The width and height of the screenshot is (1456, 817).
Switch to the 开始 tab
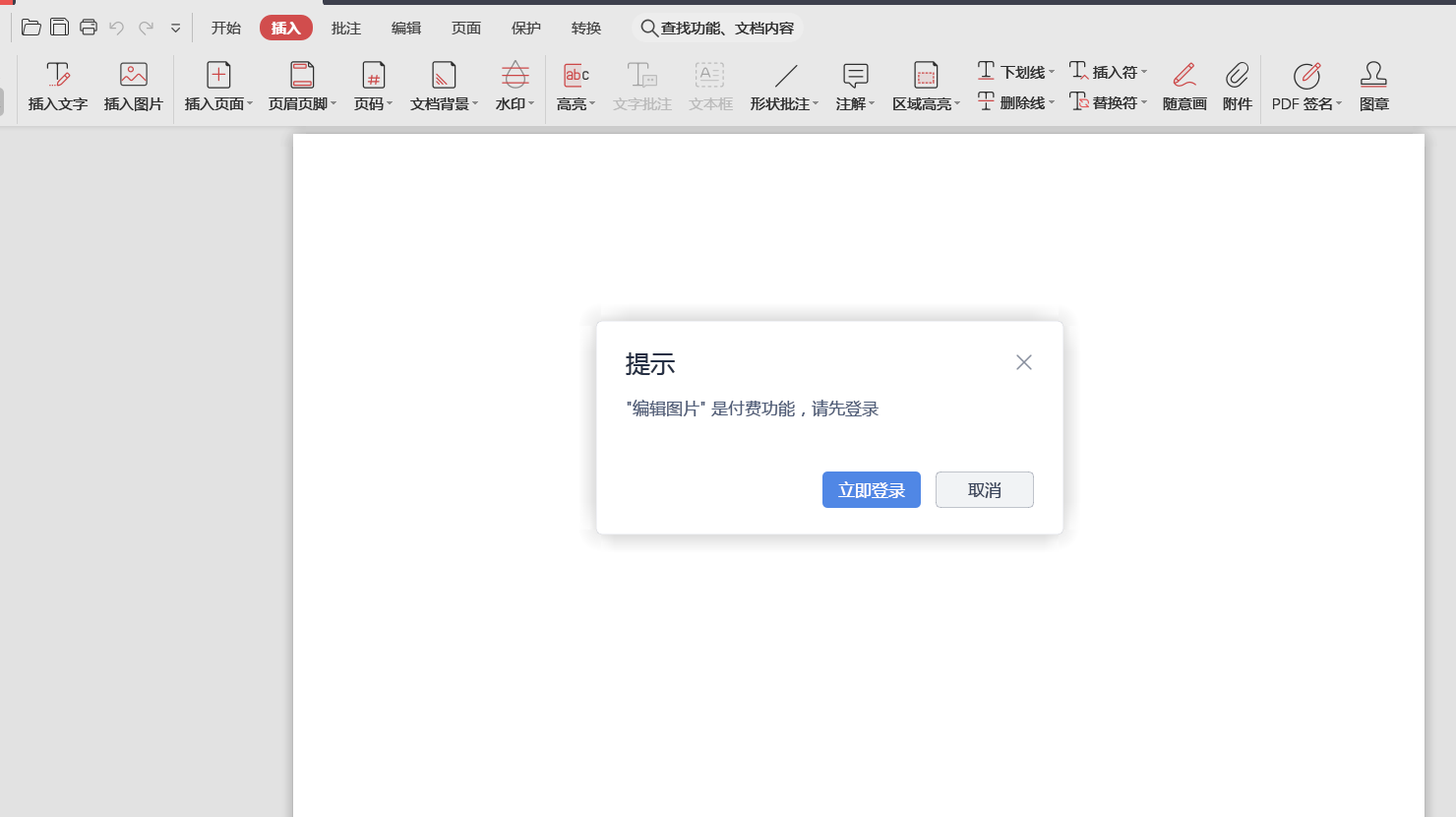coord(226,29)
